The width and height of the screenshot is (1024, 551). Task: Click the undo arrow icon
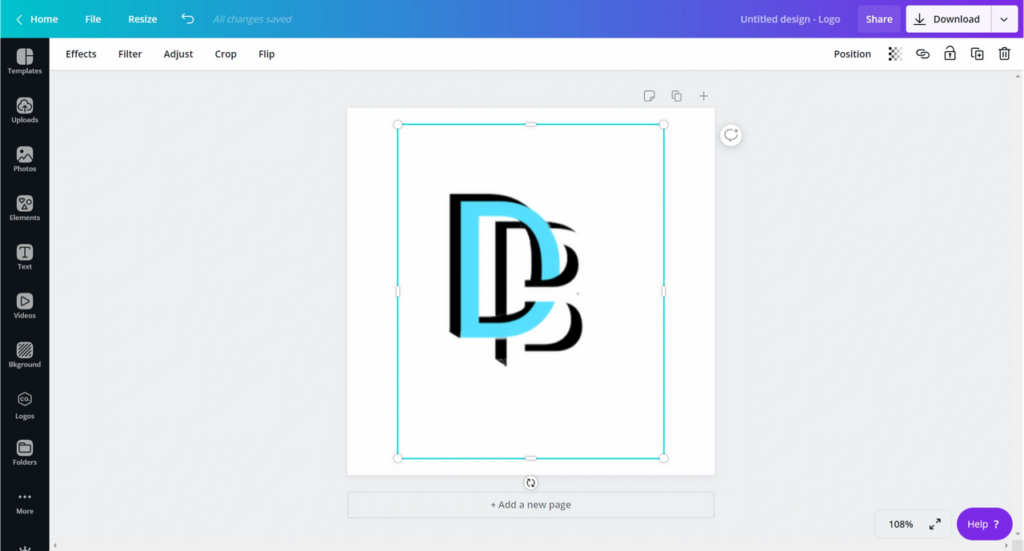[x=187, y=19]
